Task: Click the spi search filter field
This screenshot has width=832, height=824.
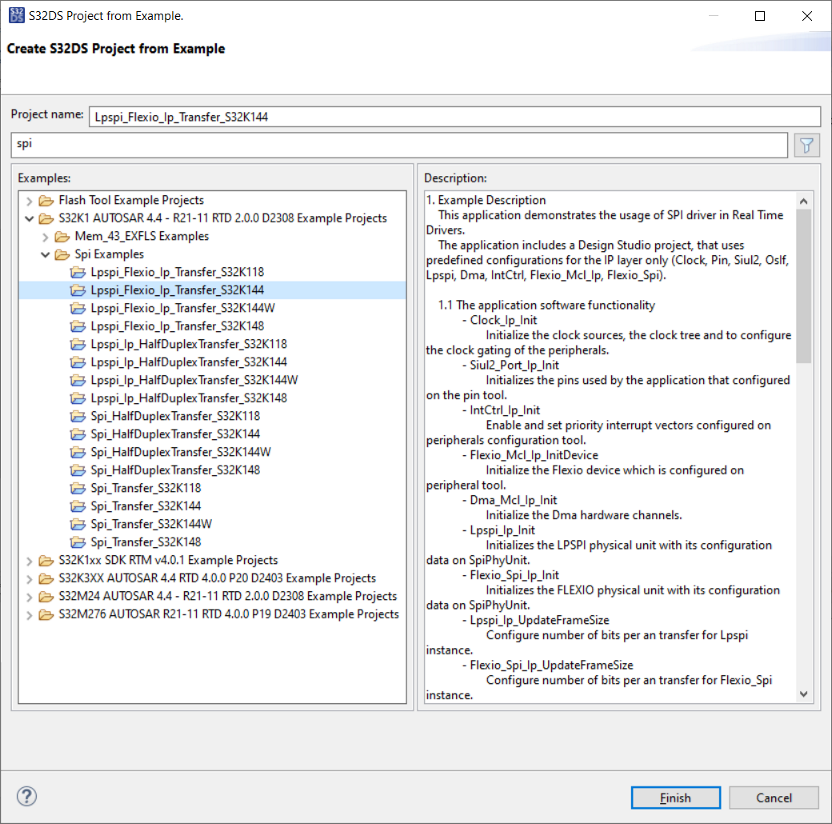Action: [400, 145]
